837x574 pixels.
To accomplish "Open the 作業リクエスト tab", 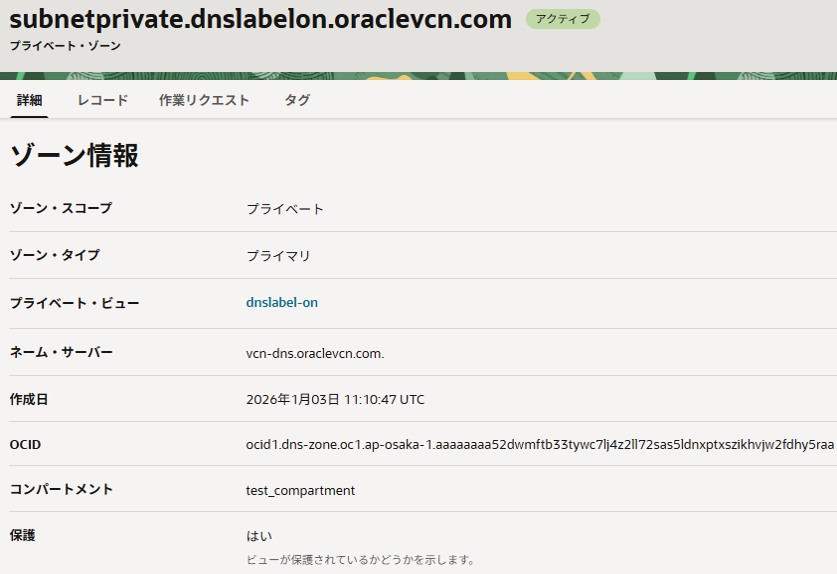I will (204, 100).
